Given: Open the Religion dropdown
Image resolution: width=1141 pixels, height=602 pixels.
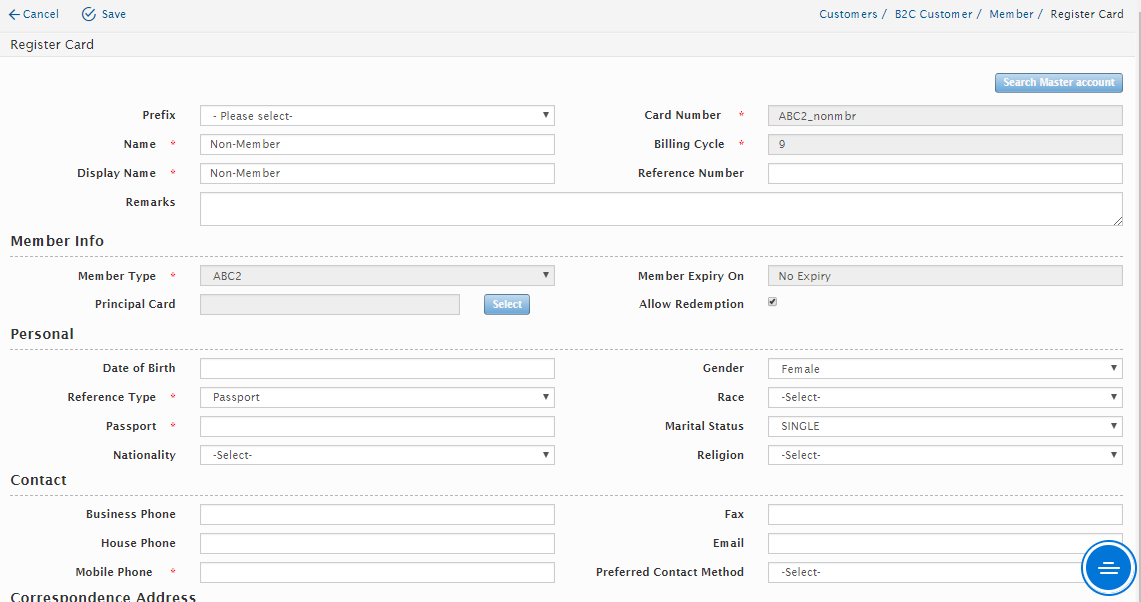Looking at the screenshot, I should [x=945, y=455].
